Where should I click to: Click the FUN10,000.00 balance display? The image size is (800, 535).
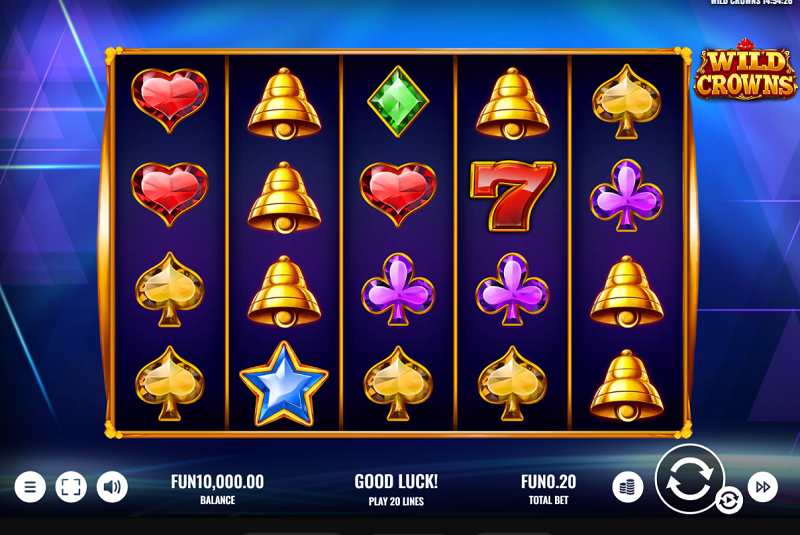point(217,481)
